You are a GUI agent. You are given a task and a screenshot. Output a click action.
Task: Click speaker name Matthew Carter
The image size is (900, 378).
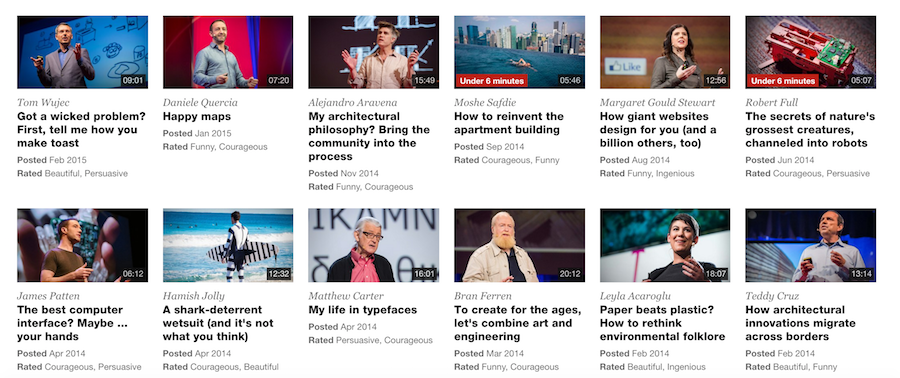click(x=345, y=296)
